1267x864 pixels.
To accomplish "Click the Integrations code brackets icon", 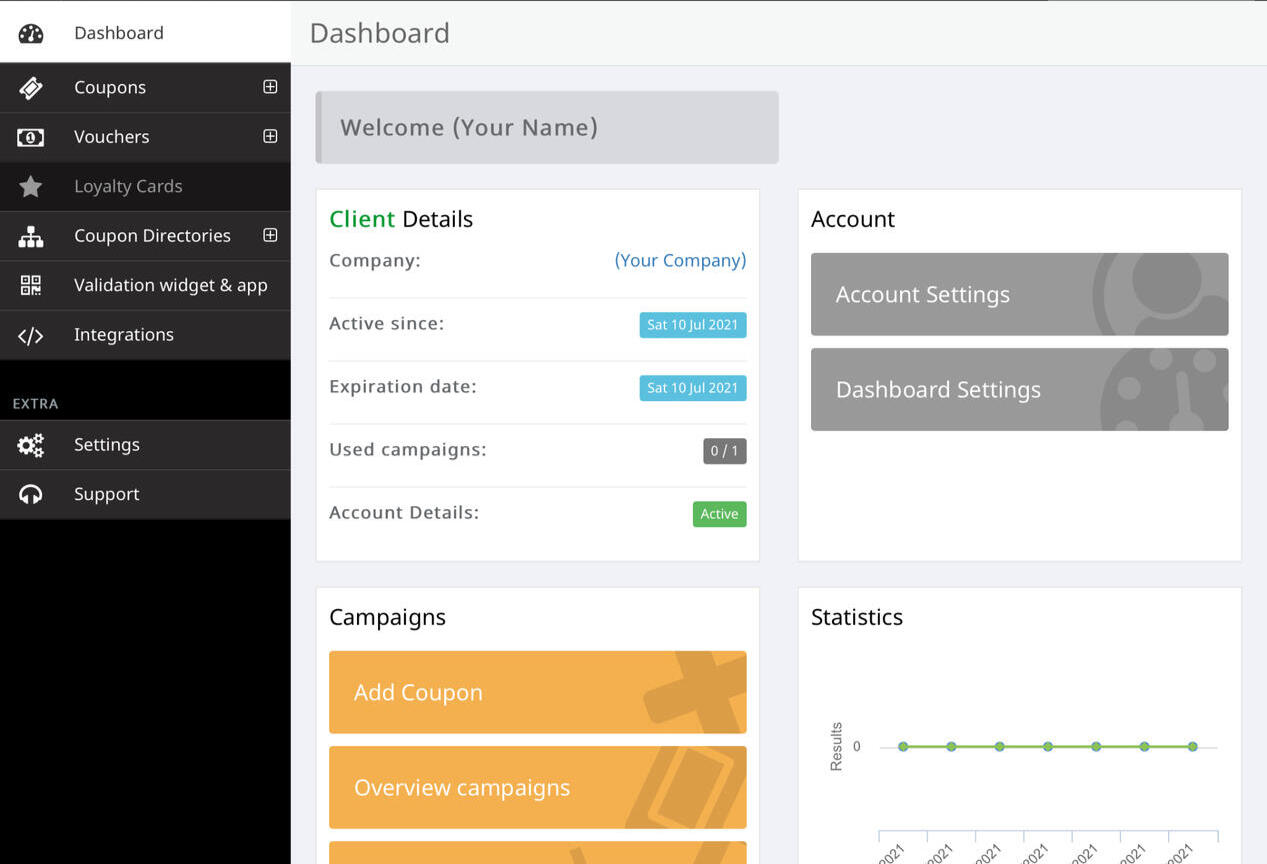I will coord(31,336).
